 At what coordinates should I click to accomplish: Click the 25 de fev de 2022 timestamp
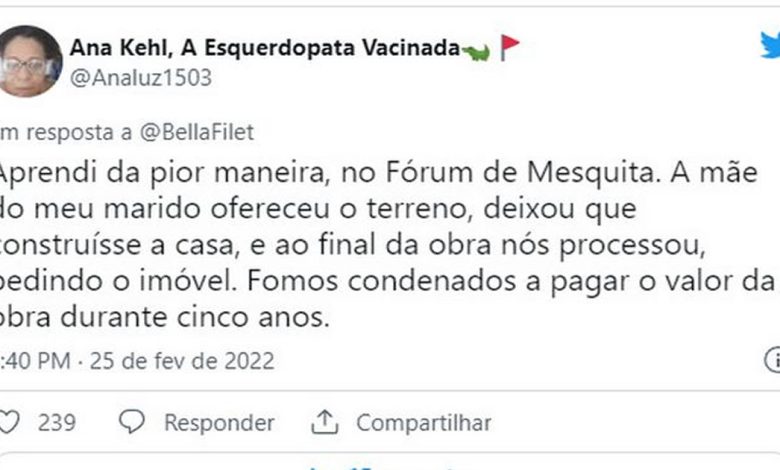[182, 360]
